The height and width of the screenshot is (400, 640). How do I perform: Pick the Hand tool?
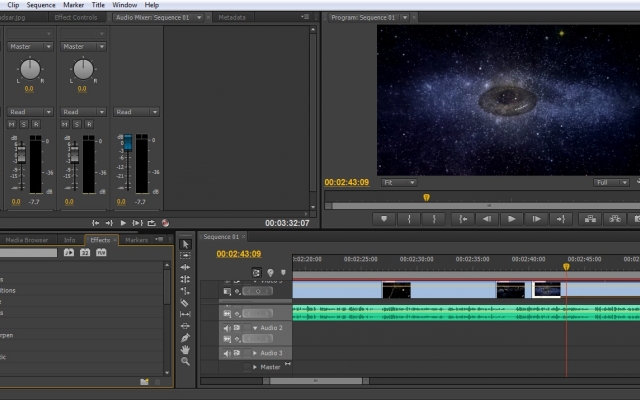185,350
